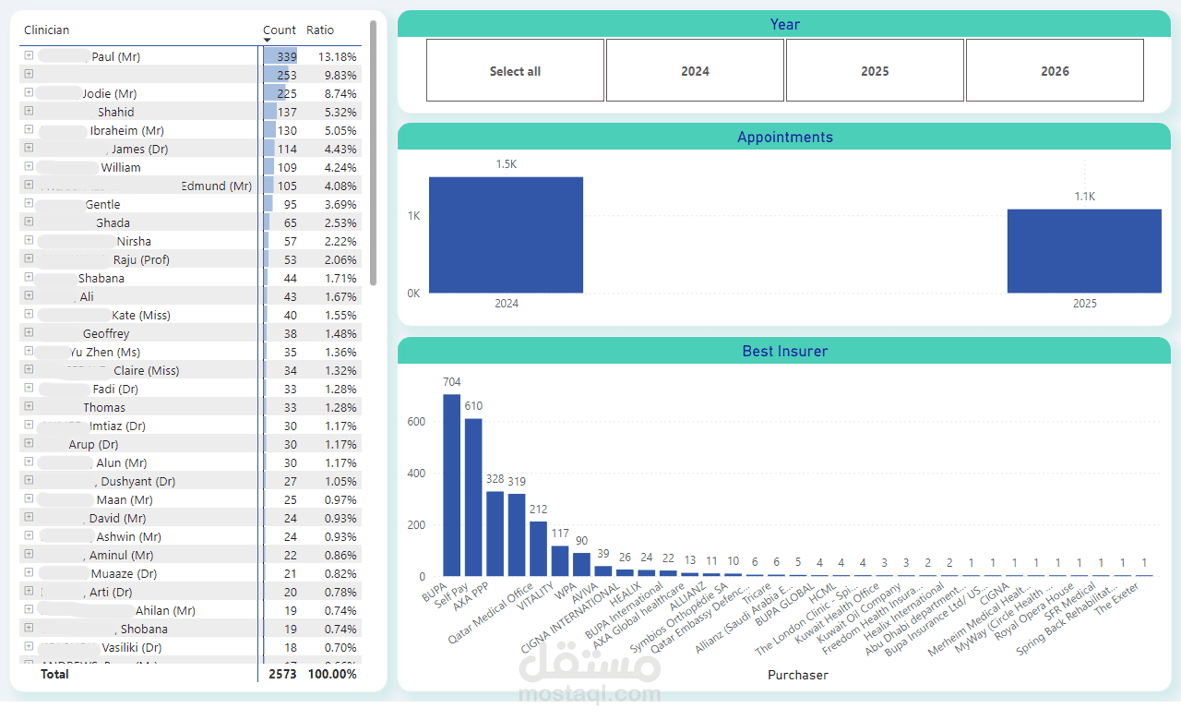Click the Purchaser axis title
Screen dimensions: 1181x720
click(x=798, y=675)
